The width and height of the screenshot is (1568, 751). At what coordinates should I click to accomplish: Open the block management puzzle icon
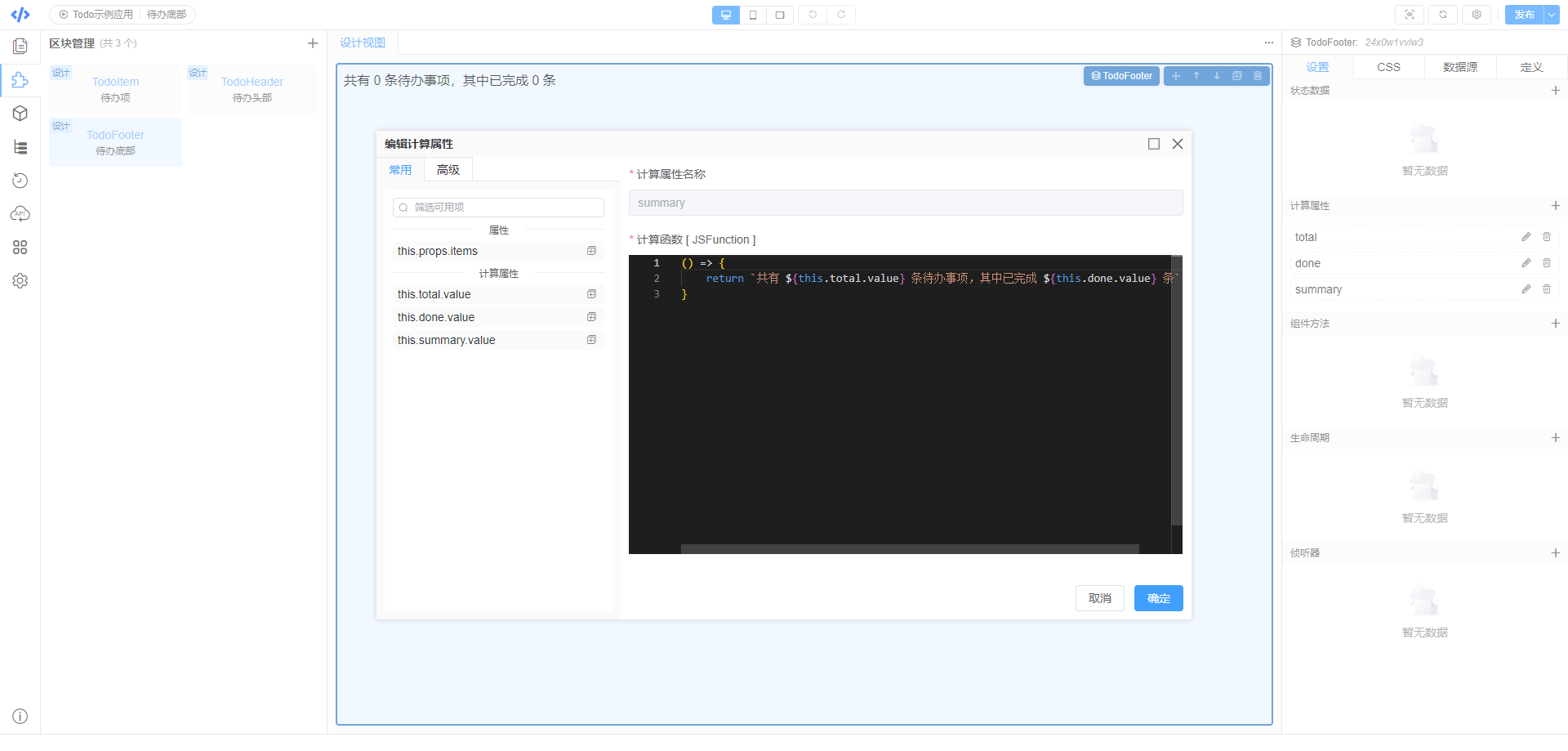[x=20, y=80]
